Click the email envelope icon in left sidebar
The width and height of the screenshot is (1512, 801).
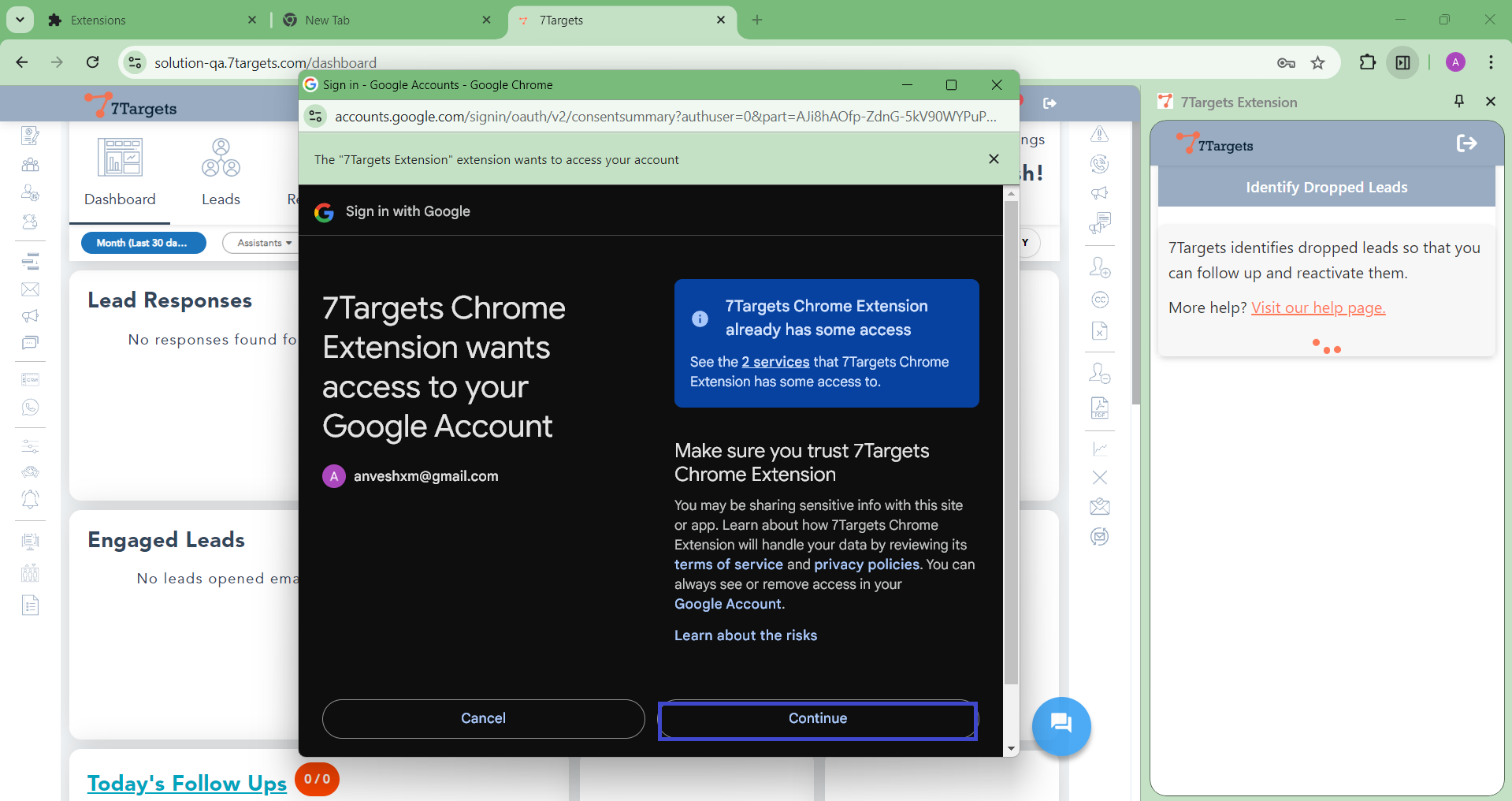coord(30,289)
